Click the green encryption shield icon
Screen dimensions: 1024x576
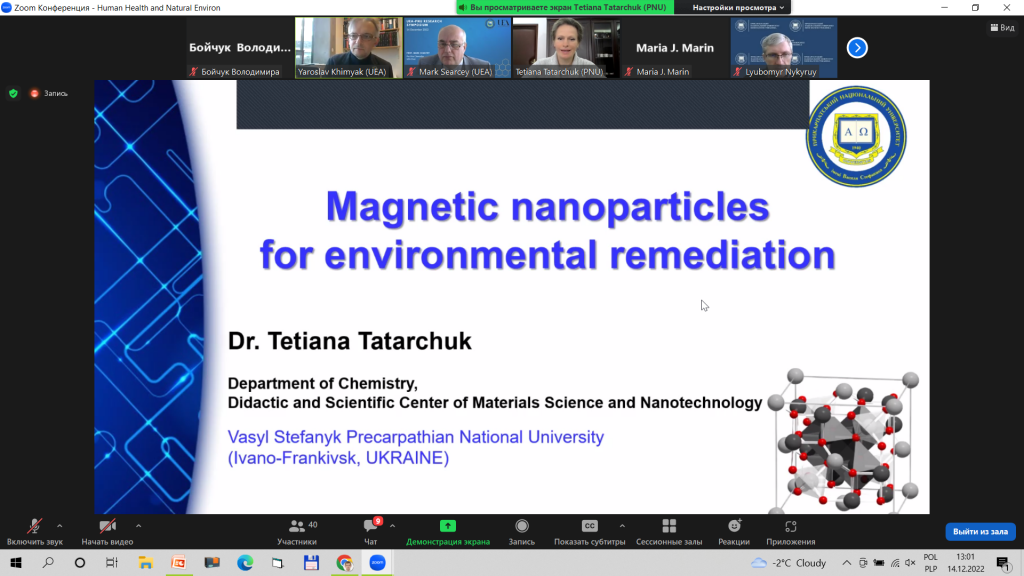click(13, 93)
